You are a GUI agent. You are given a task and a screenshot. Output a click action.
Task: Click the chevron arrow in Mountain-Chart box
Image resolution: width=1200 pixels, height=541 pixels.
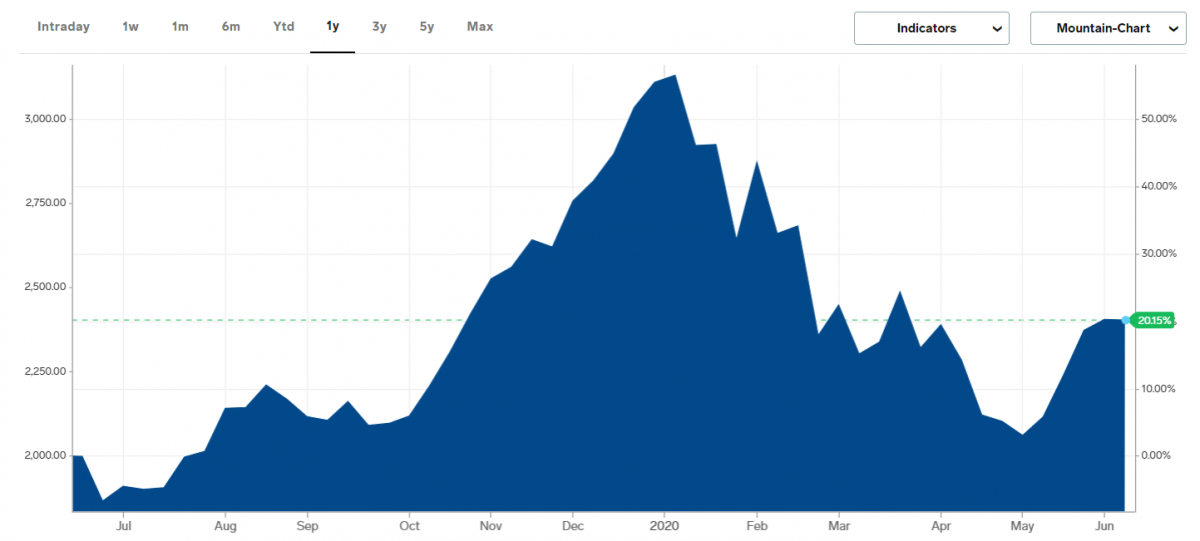[x=1172, y=29]
